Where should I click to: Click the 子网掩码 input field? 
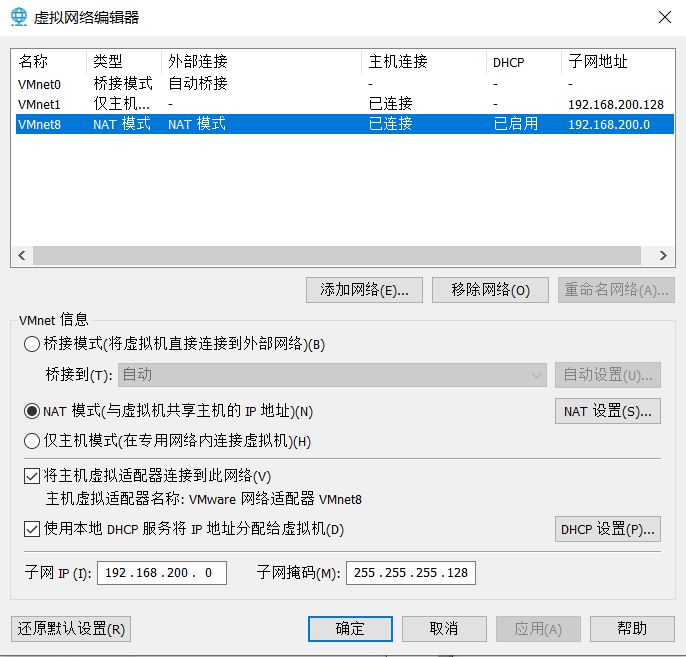411,573
